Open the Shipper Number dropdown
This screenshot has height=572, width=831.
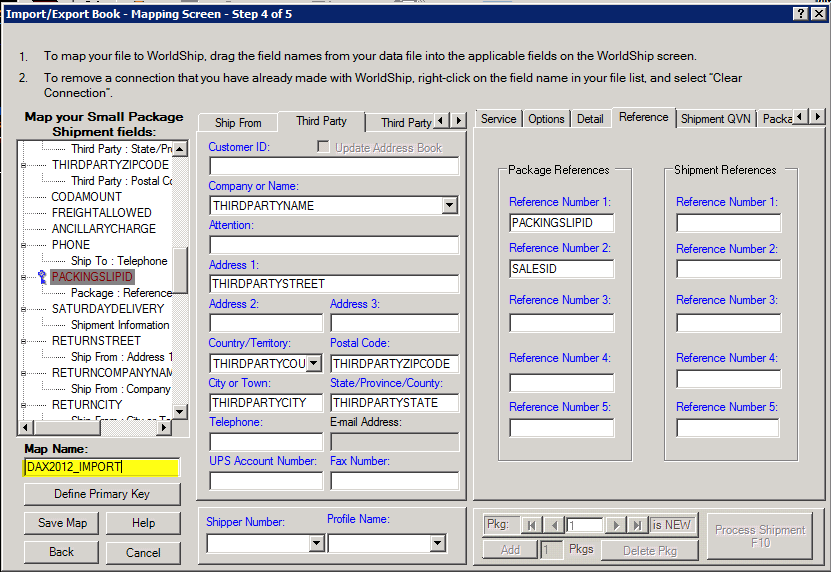[316, 543]
